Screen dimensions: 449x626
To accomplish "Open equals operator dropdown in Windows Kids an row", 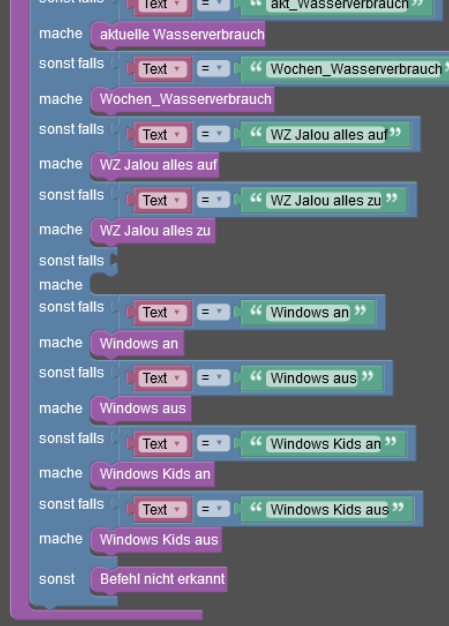I will [x=213, y=443].
